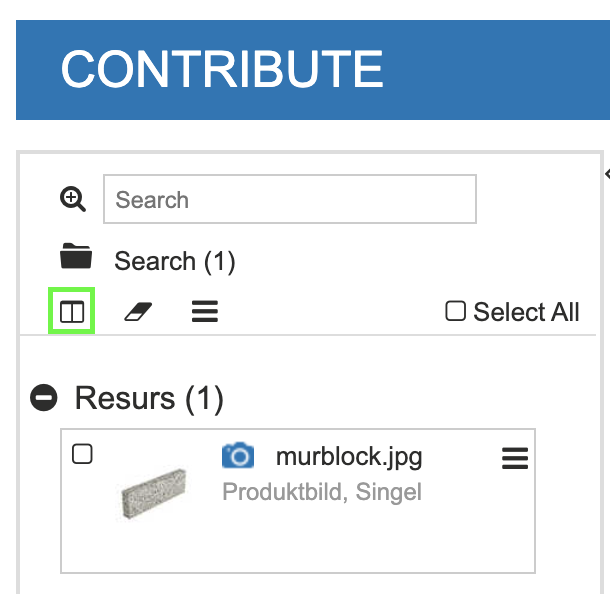Open the toolbar hamburger menu beside eraser
The width and height of the screenshot is (610, 594).
205,312
